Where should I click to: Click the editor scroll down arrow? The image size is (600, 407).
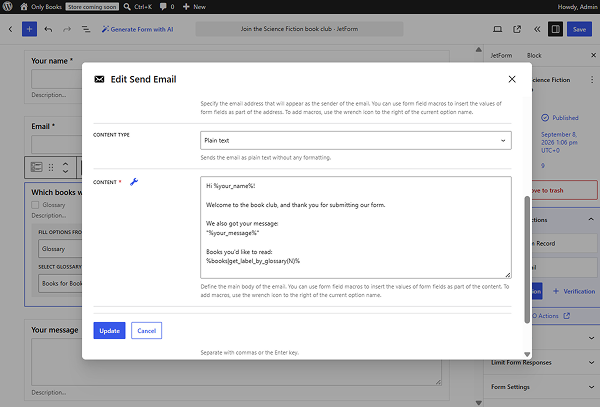click(x=478, y=402)
